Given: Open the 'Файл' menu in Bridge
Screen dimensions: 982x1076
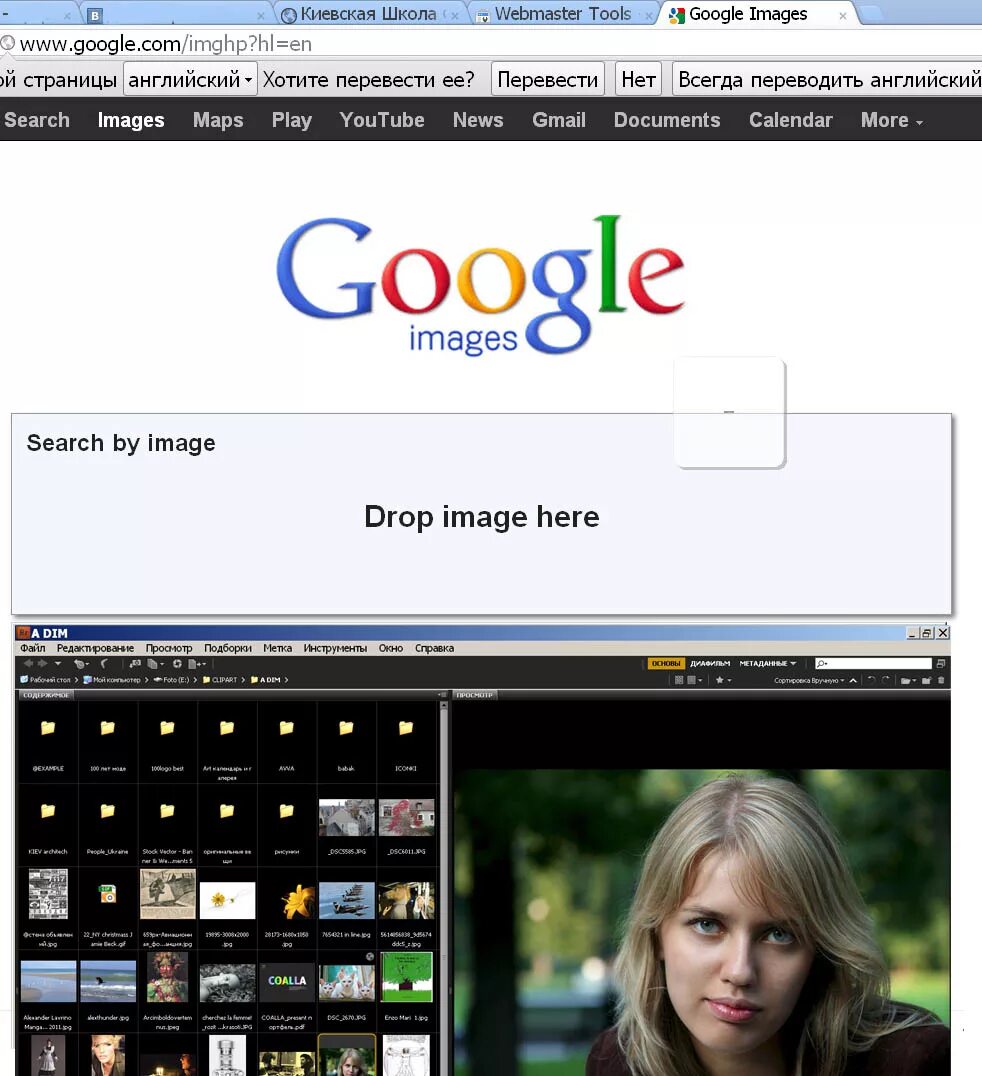Looking at the screenshot, I should 32,648.
